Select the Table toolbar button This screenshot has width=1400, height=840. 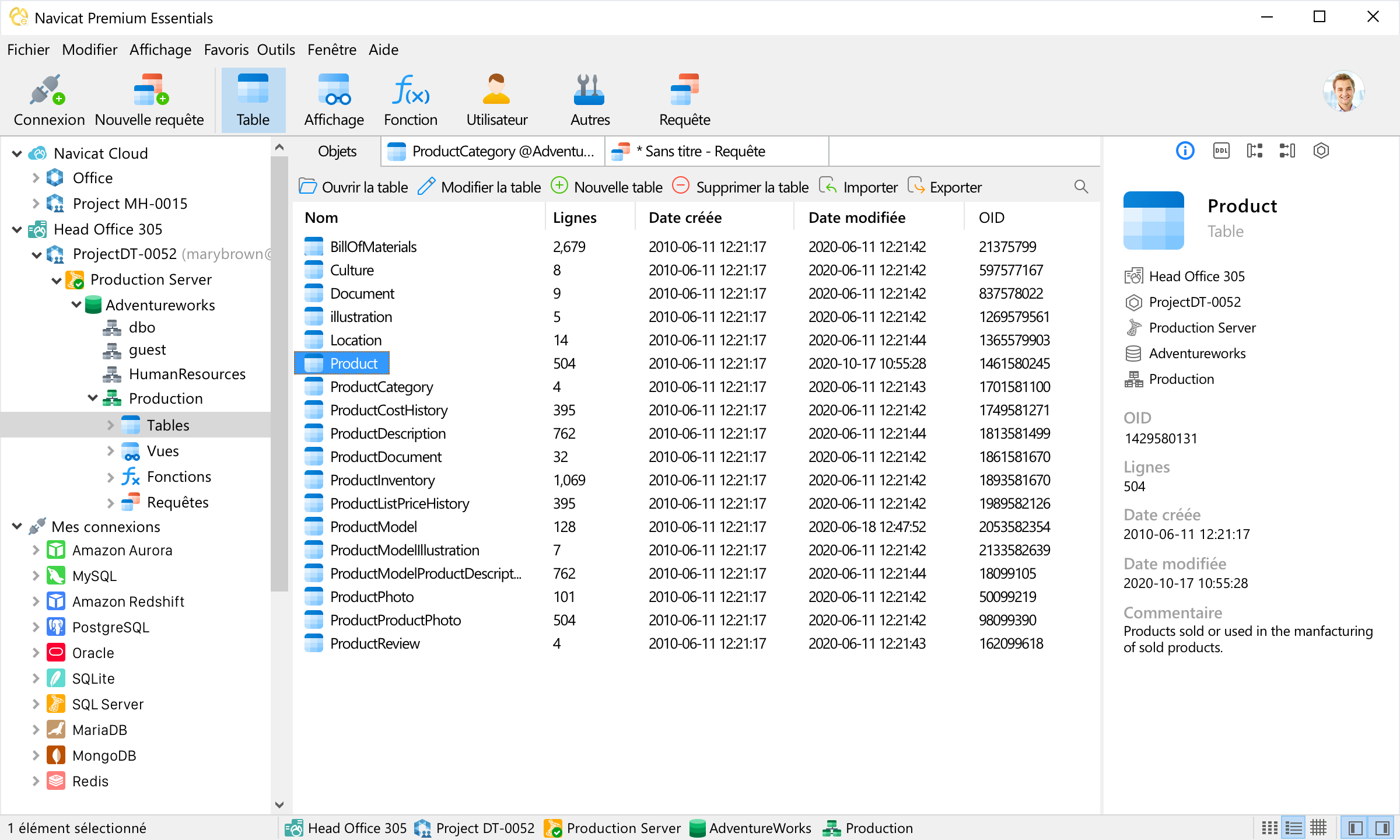253,100
